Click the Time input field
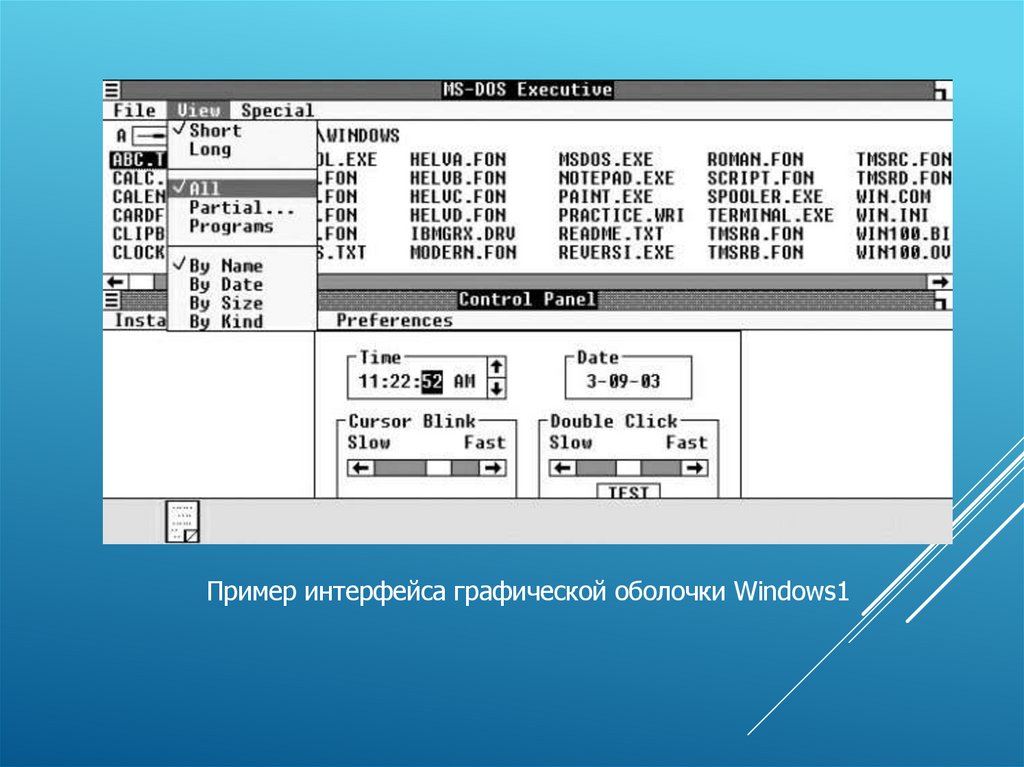 point(417,381)
